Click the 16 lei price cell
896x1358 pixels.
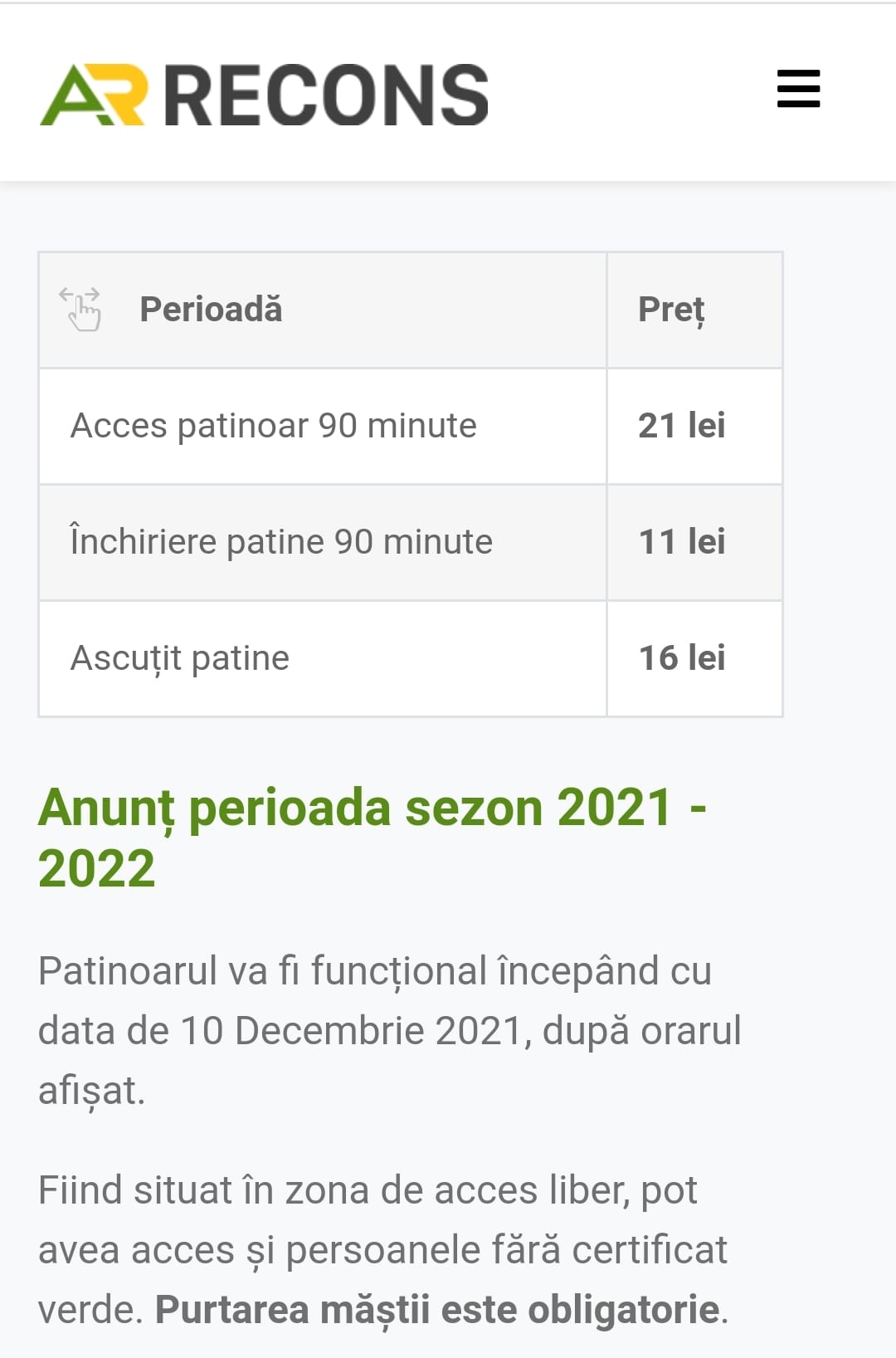pos(681,658)
